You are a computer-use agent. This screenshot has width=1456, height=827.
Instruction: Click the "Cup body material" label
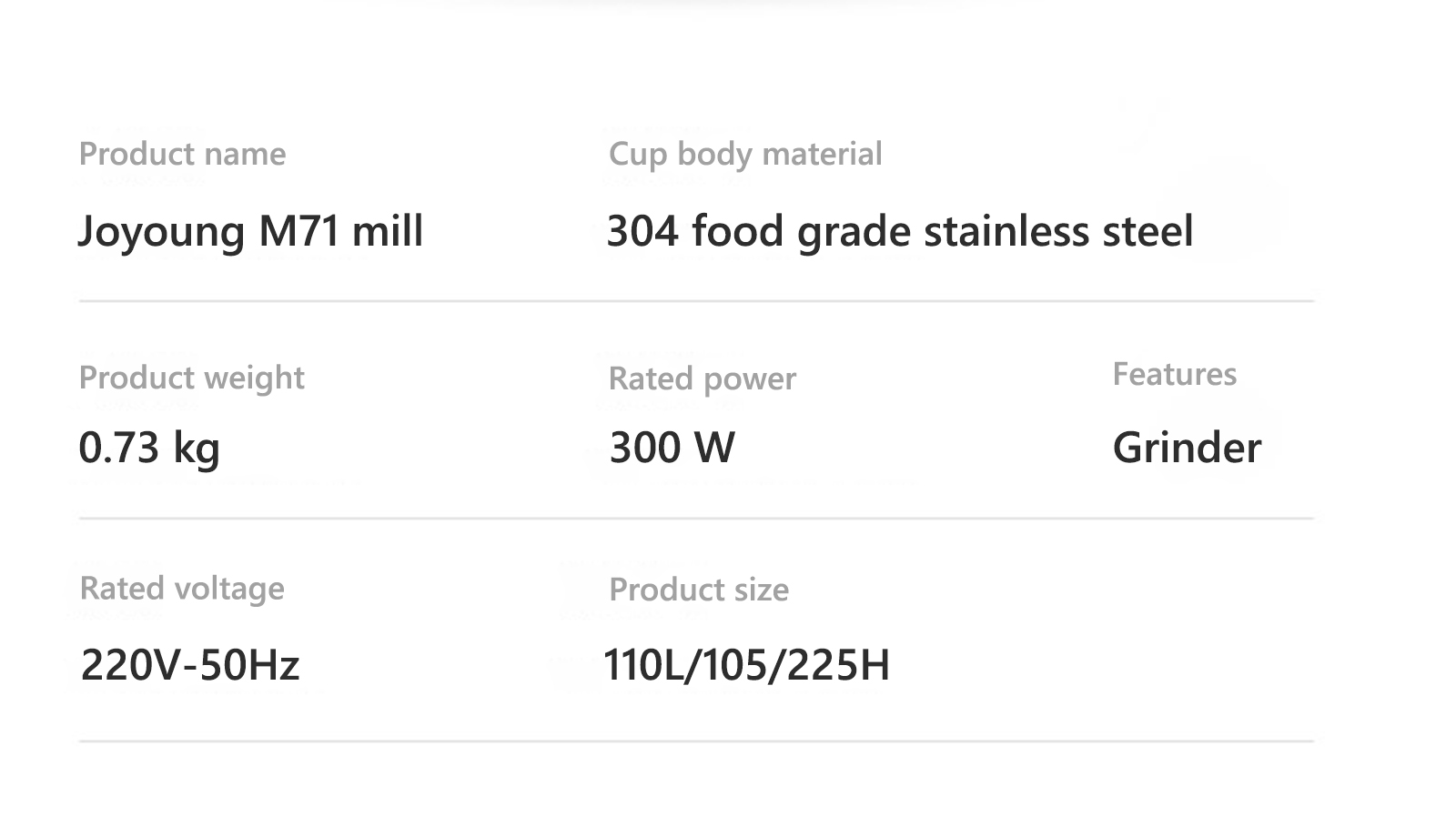744,154
